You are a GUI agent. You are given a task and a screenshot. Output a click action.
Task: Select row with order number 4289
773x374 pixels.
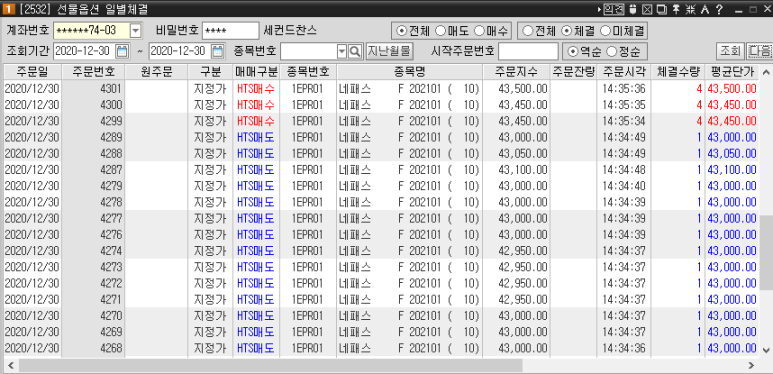click(x=382, y=137)
